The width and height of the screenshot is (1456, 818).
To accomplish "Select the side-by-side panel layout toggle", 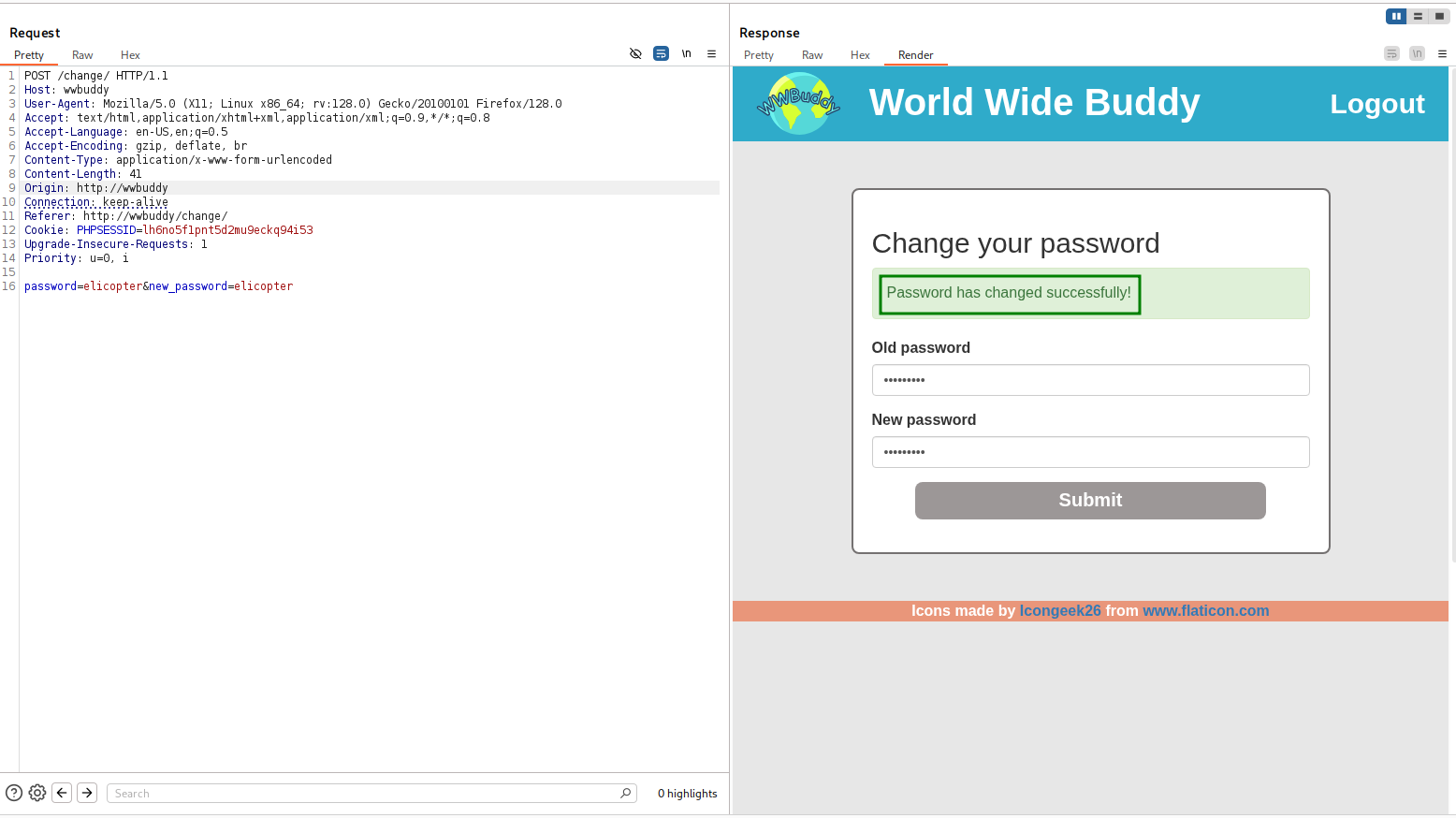I will (1395, 16).
